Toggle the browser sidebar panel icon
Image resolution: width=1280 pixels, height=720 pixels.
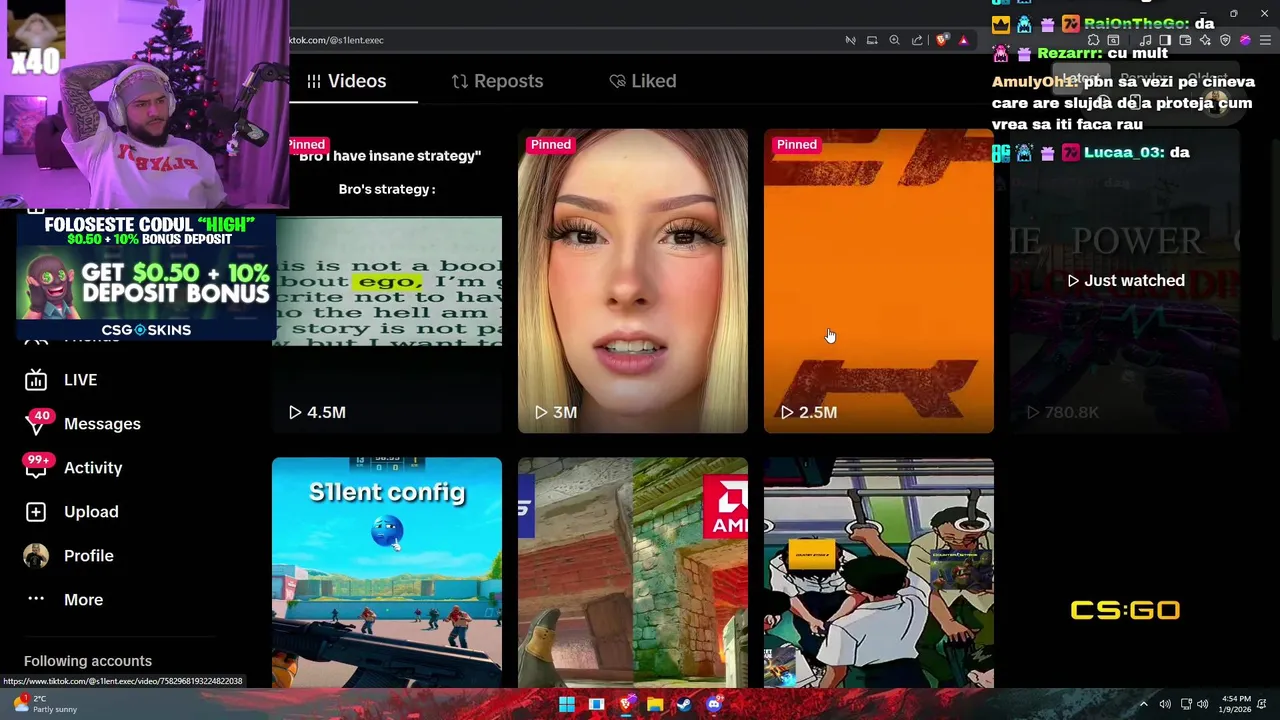pyautogui.click(x=1165, y=40)
